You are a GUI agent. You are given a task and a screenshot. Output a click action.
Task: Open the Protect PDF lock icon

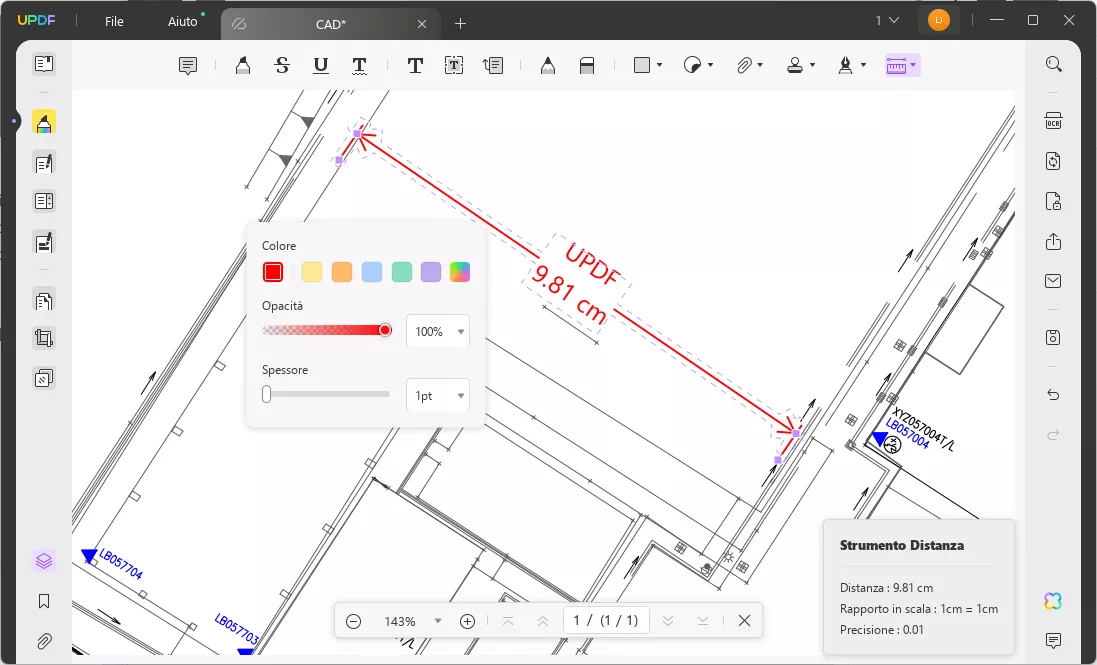coord(1054,201)
